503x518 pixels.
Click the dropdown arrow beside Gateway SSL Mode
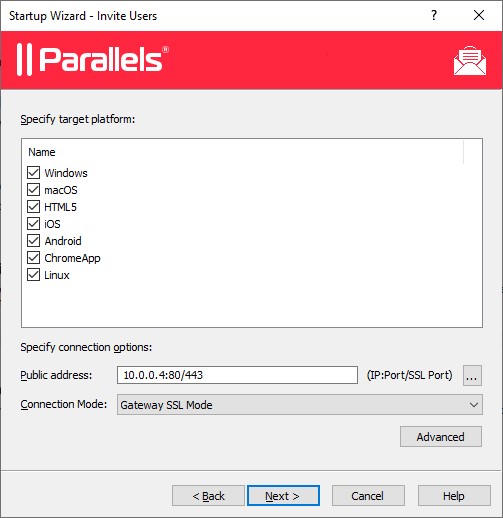click(474, 405)
